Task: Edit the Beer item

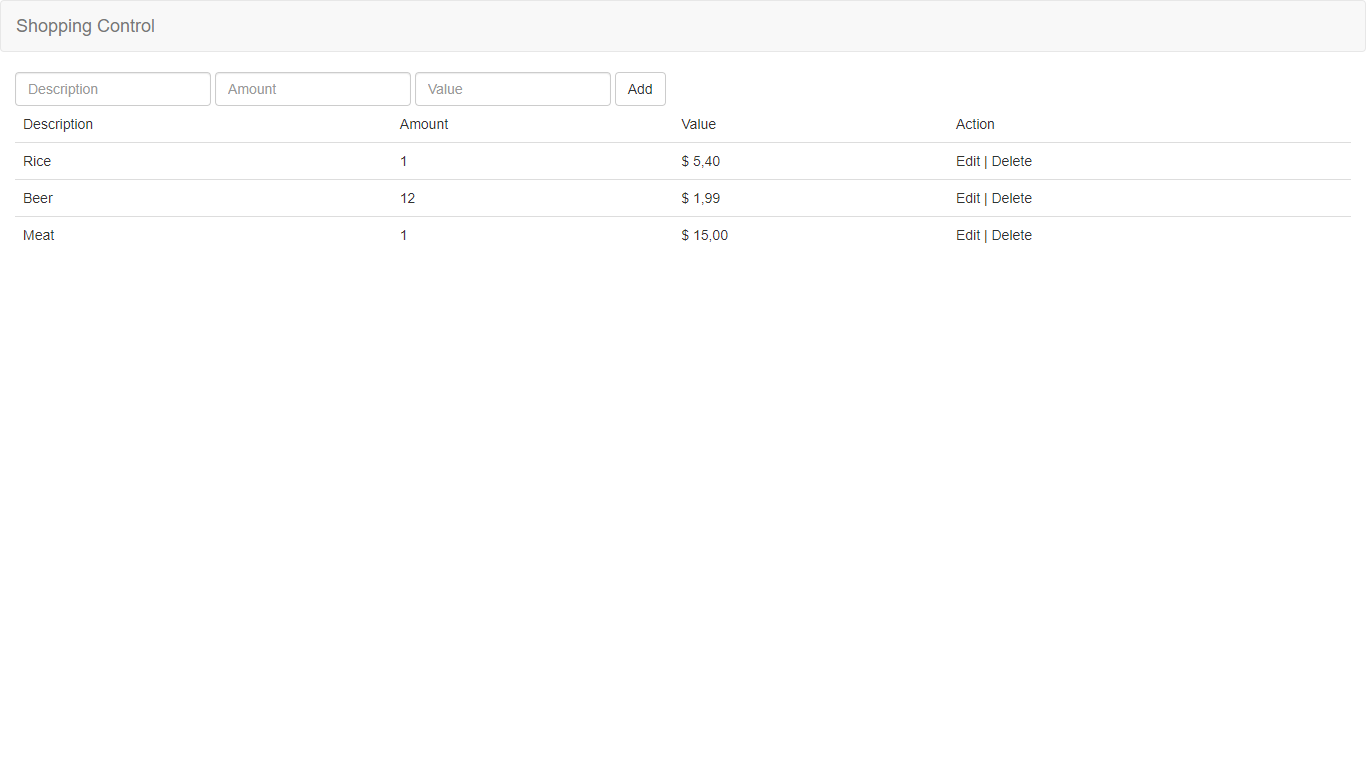Action: click(x=968, y=198)
